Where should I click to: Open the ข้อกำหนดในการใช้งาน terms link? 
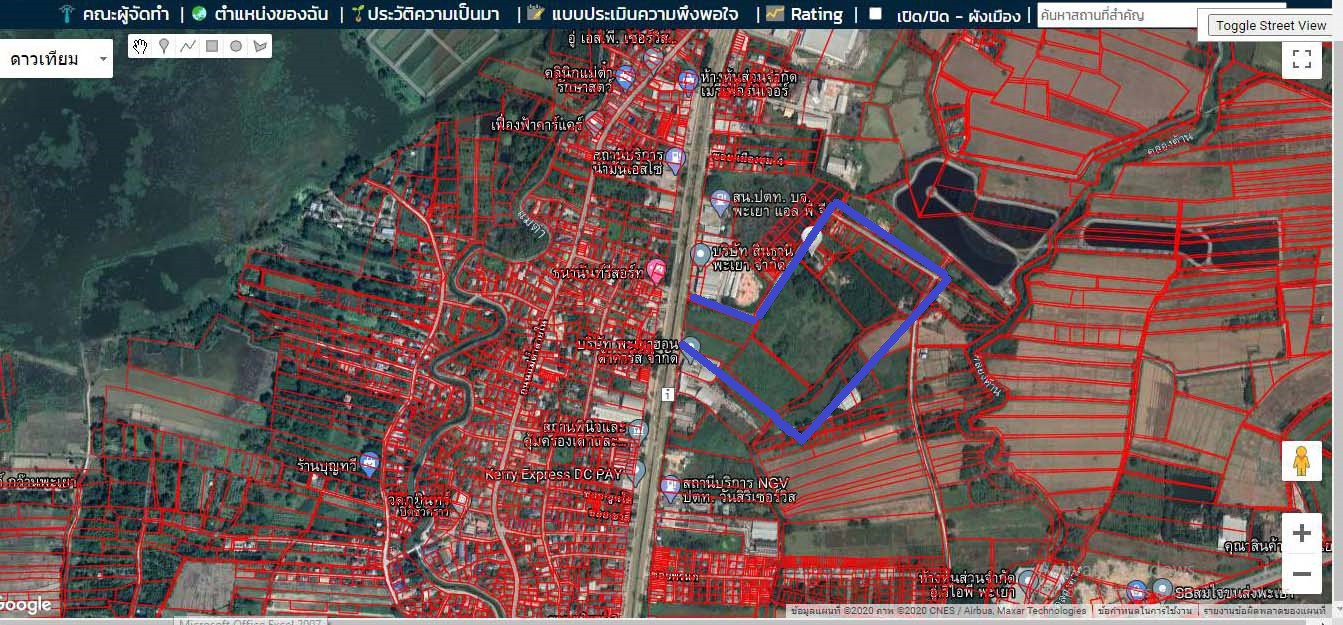pyautogui.click(x=1144, y=610)
